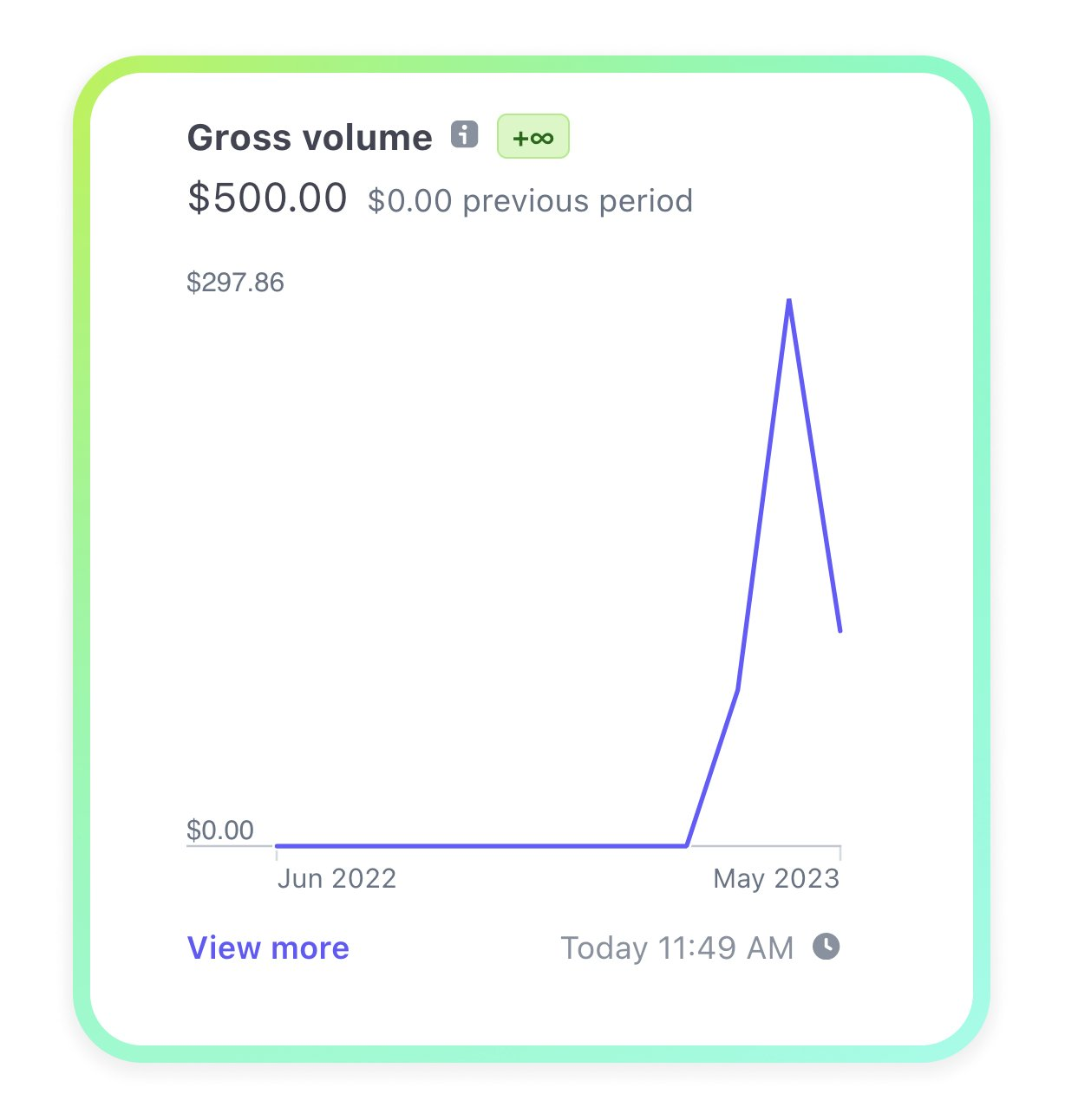Click the green +∞ change badge
Screen dimensions: 1065x1120
(x=532, y=137)
